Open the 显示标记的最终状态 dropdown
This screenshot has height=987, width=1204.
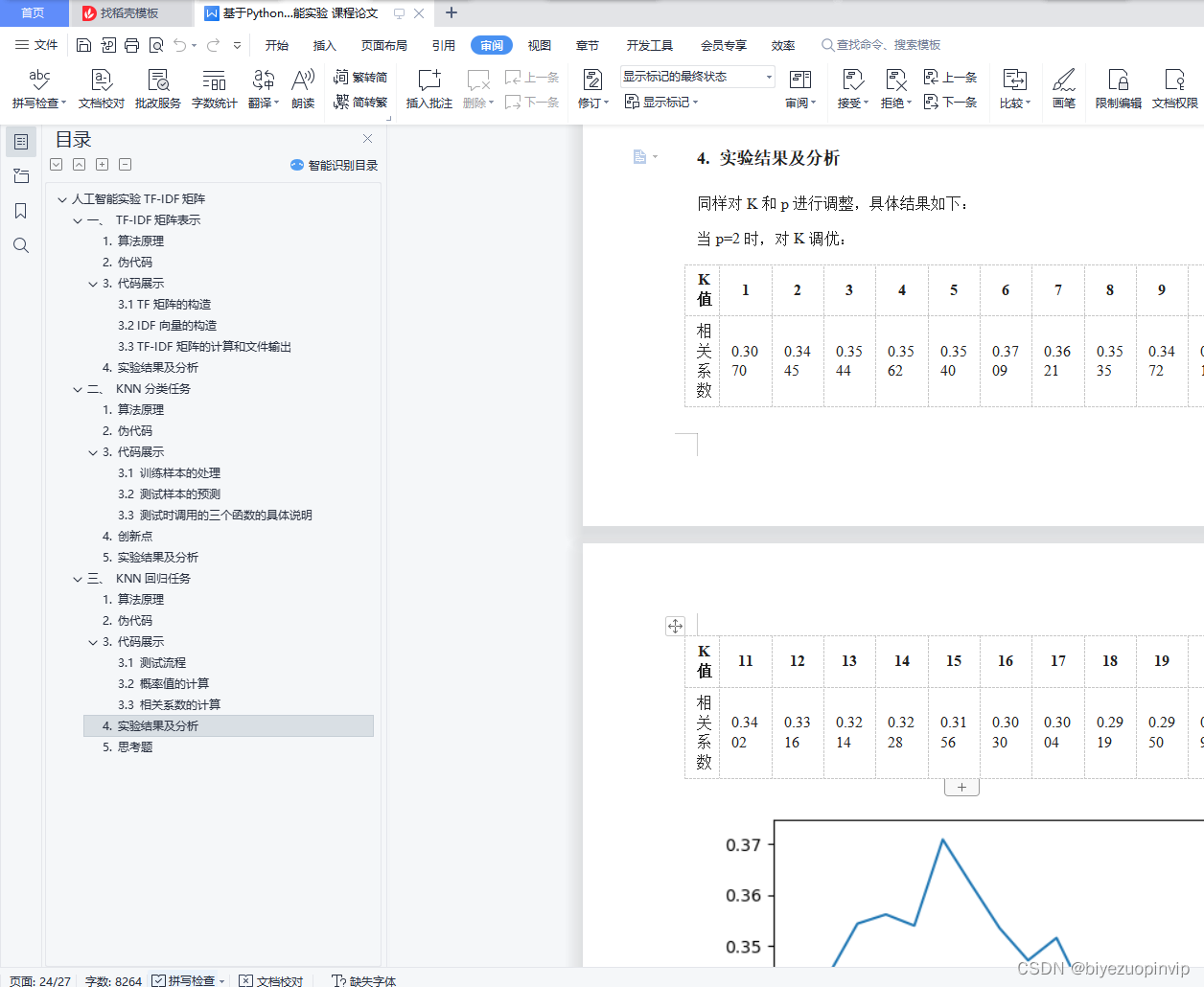[x=697, y=77]
